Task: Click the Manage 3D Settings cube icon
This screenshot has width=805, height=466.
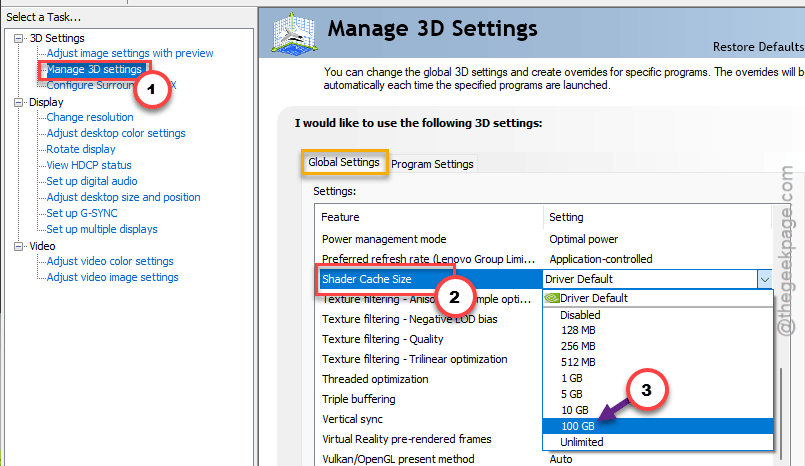Action: pos(294,33)
